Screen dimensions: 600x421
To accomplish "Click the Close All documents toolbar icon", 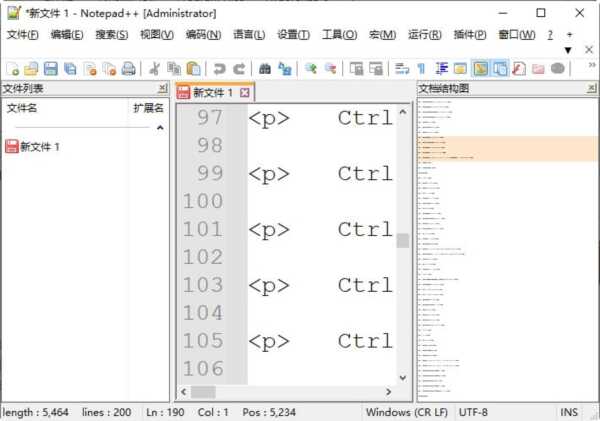I will pos(109,69).
